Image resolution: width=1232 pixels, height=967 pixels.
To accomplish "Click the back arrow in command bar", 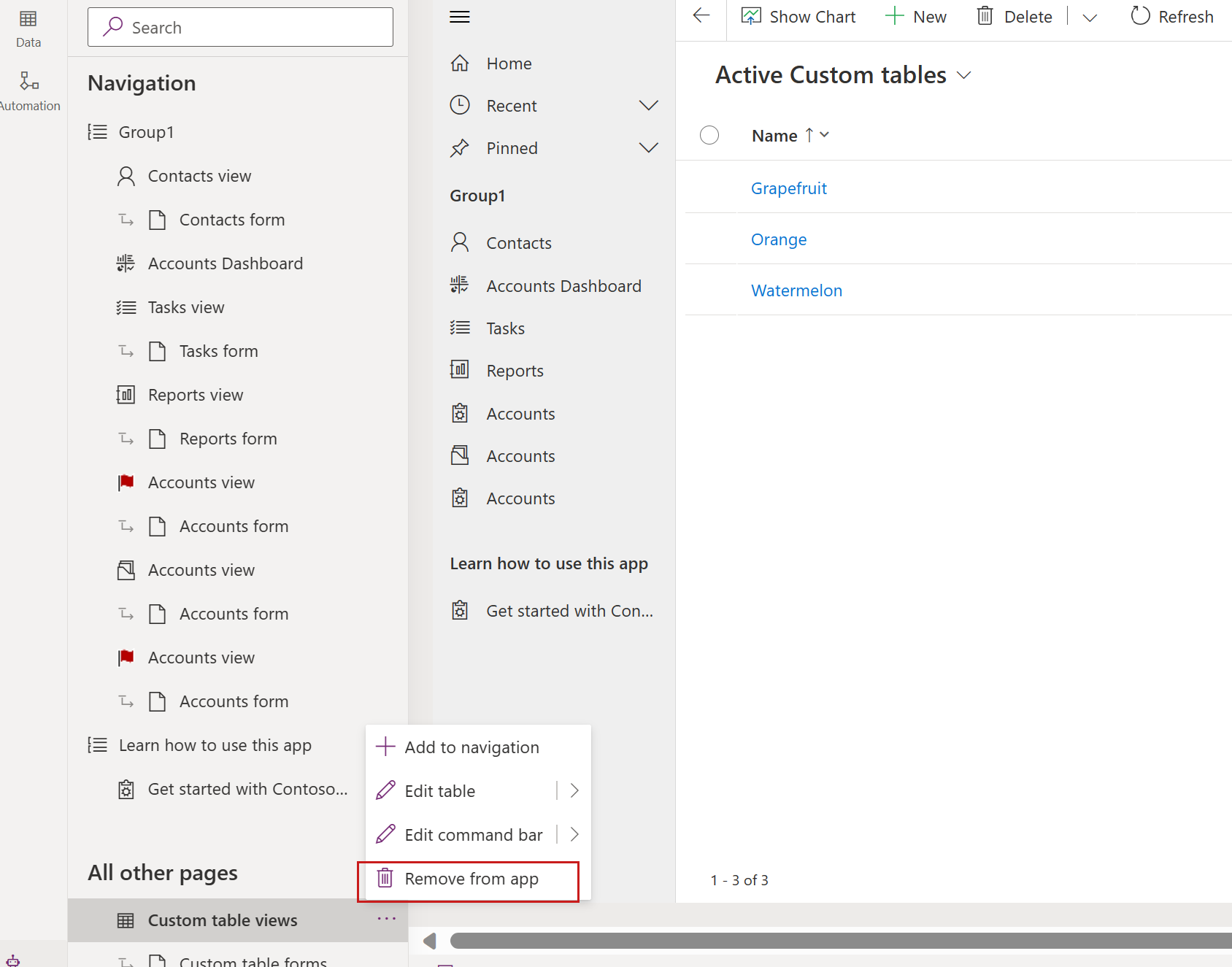I will 701,16.
